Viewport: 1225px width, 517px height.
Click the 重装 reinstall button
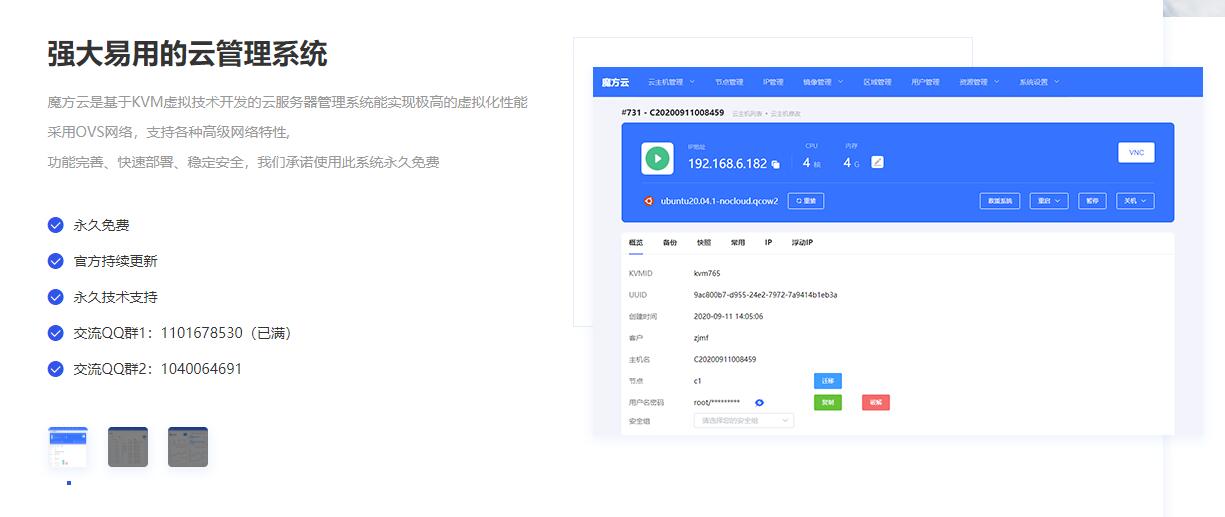[x=806, y=201]
